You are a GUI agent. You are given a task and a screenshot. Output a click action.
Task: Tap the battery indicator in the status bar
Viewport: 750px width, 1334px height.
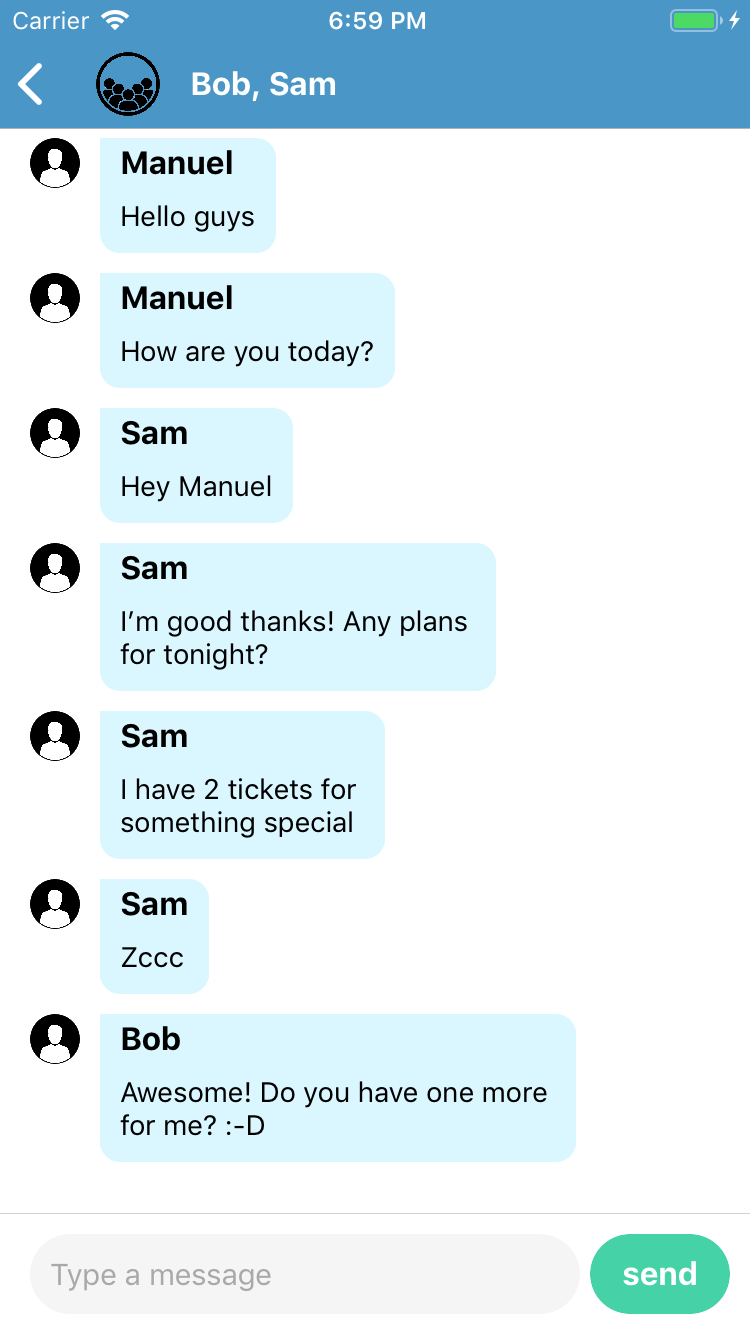pos(694,18)
